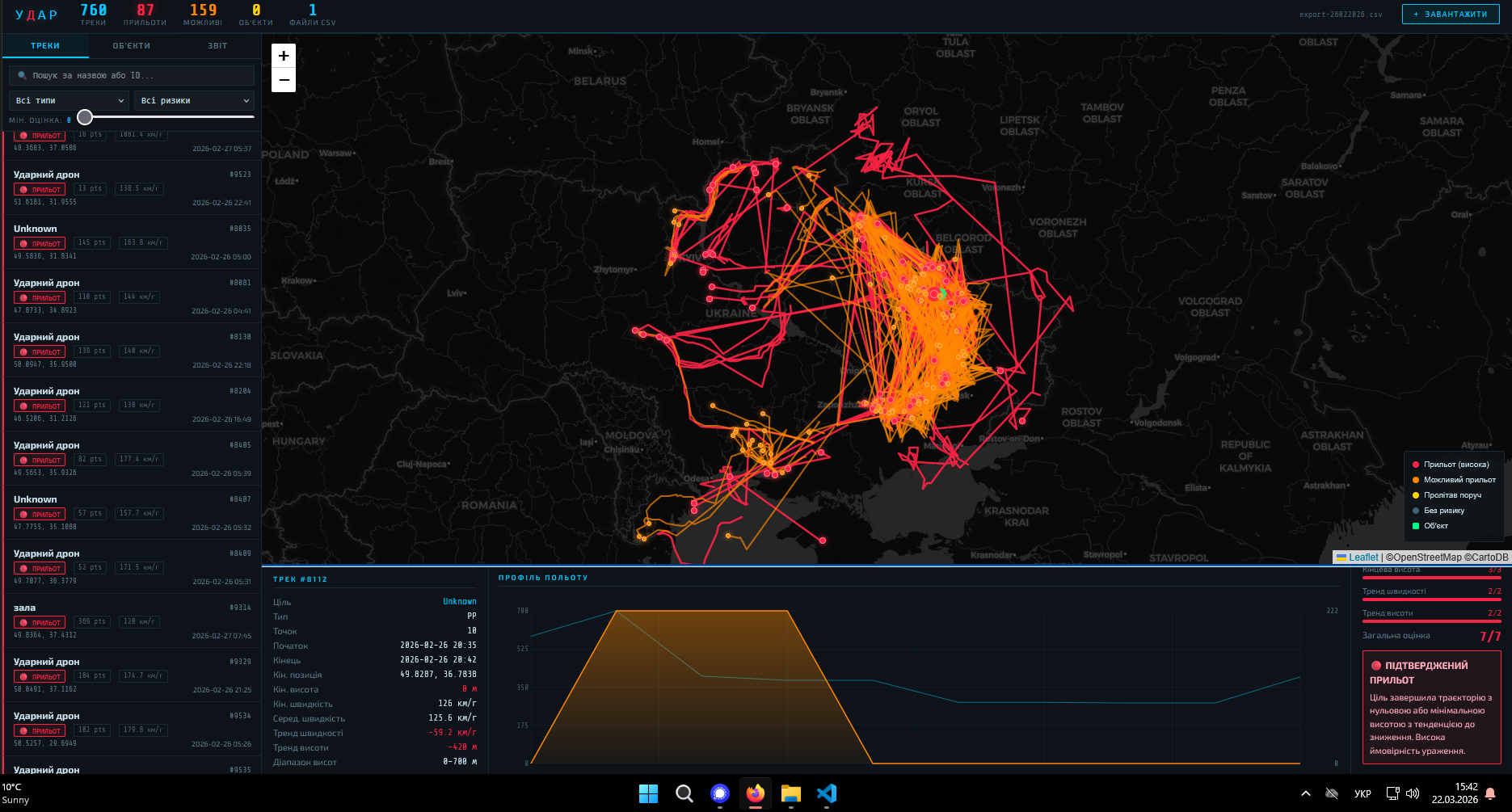This screenshot has height=812, width=1512.
Task: Select track #8130 Ударний дрон
Action: click(132, 350)
